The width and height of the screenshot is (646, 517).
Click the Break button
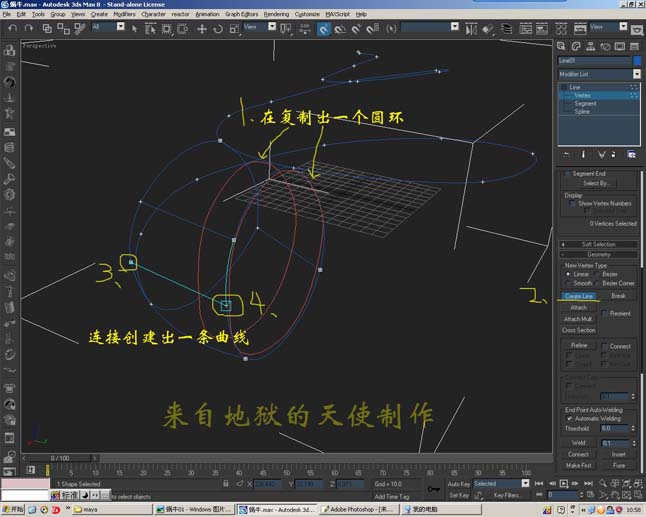618,296
